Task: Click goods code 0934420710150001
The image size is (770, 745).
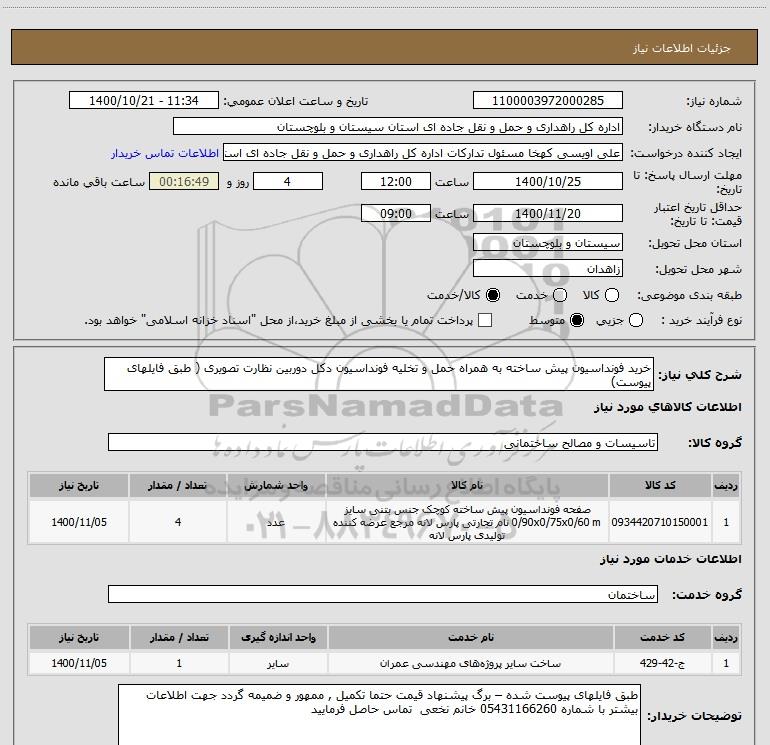Action: pos(660,522)
